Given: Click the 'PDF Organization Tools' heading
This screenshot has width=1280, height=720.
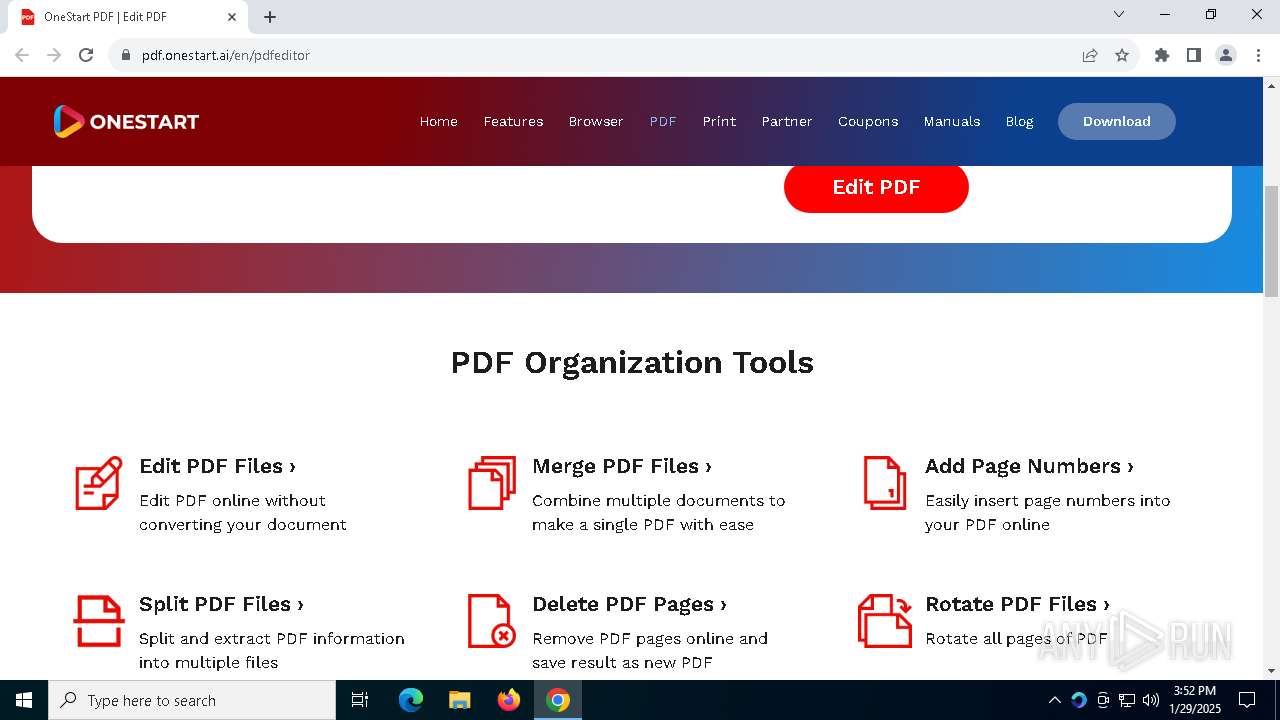Looking at the screenshot, I should tap(632, 362).
